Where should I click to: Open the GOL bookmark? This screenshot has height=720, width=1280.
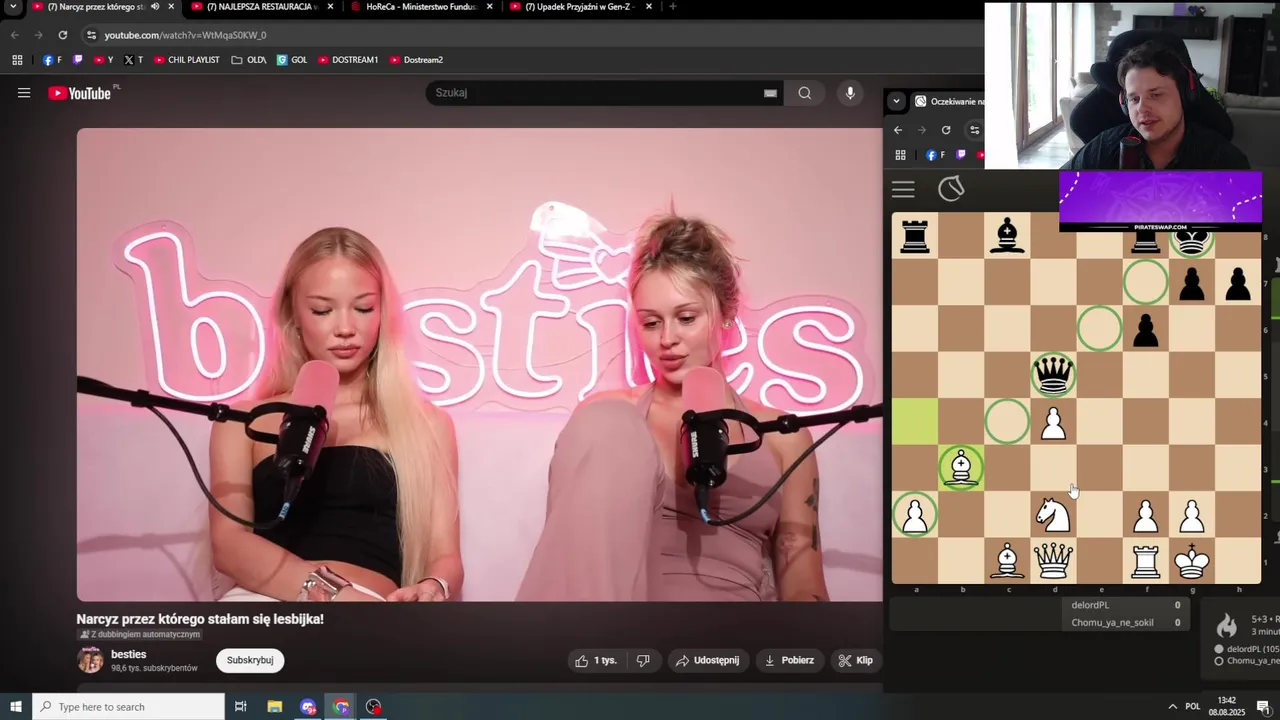pos(292,60)
